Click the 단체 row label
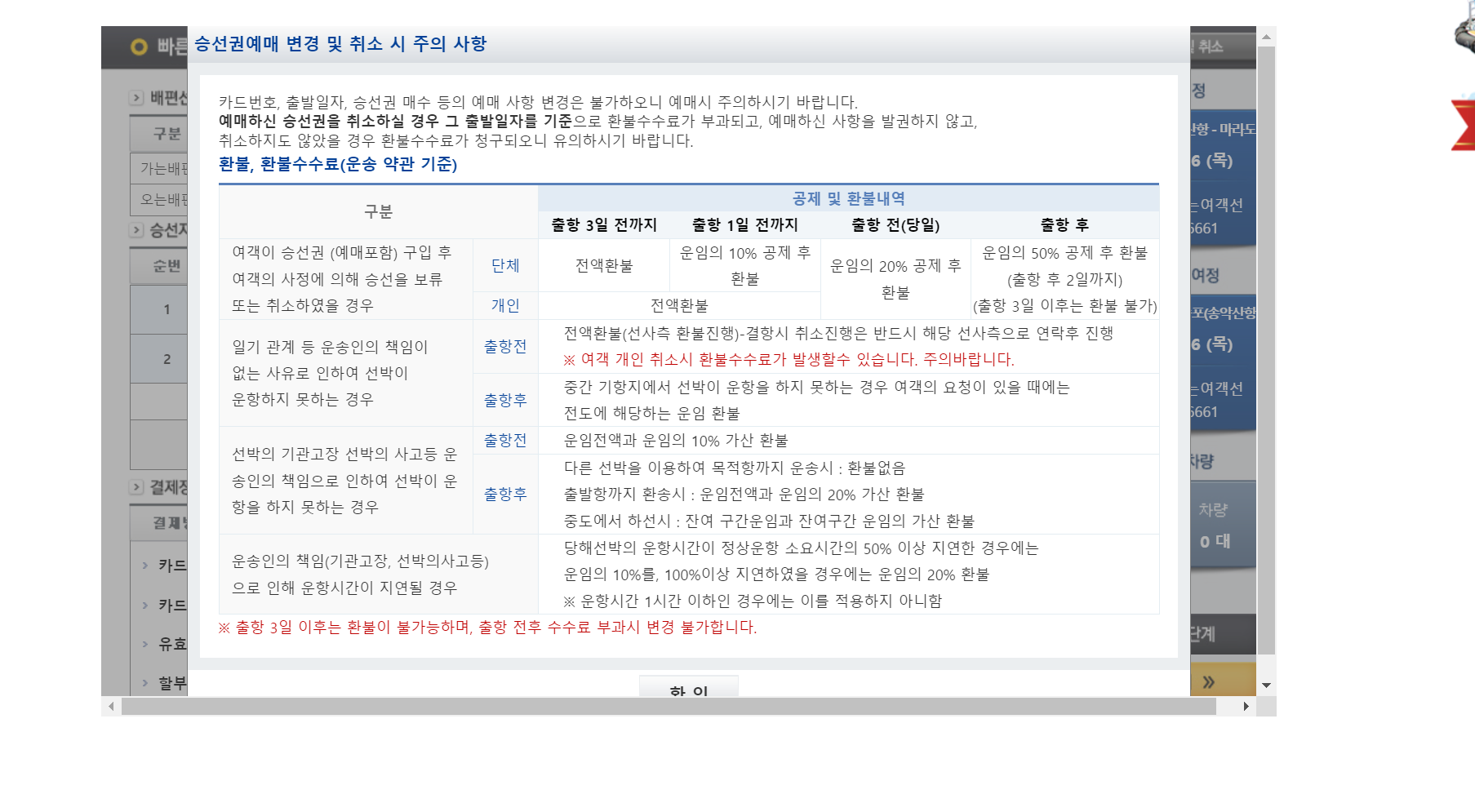This screenshot has height=812, width=1475. pyautogui.click(x=505, y=265)
